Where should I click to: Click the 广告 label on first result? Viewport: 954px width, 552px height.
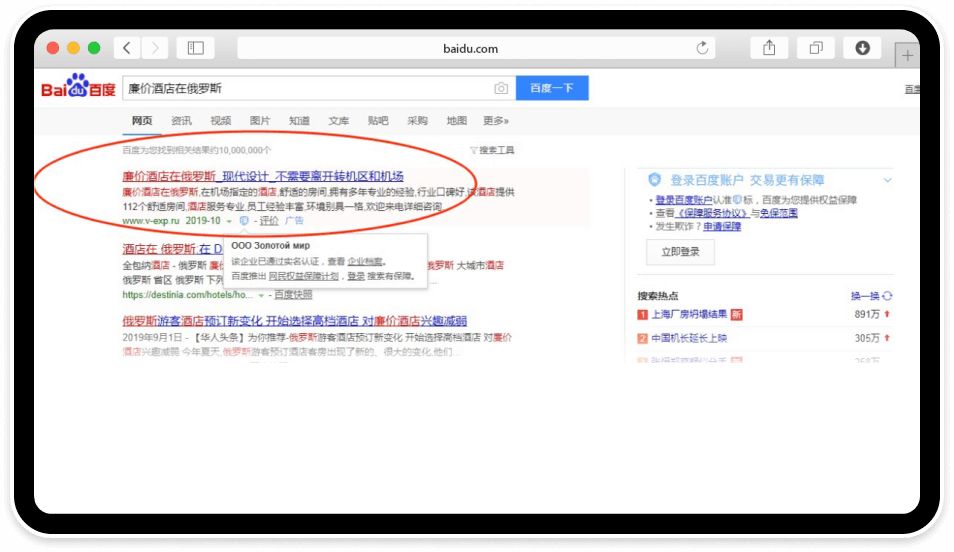(x=294, y=221)
